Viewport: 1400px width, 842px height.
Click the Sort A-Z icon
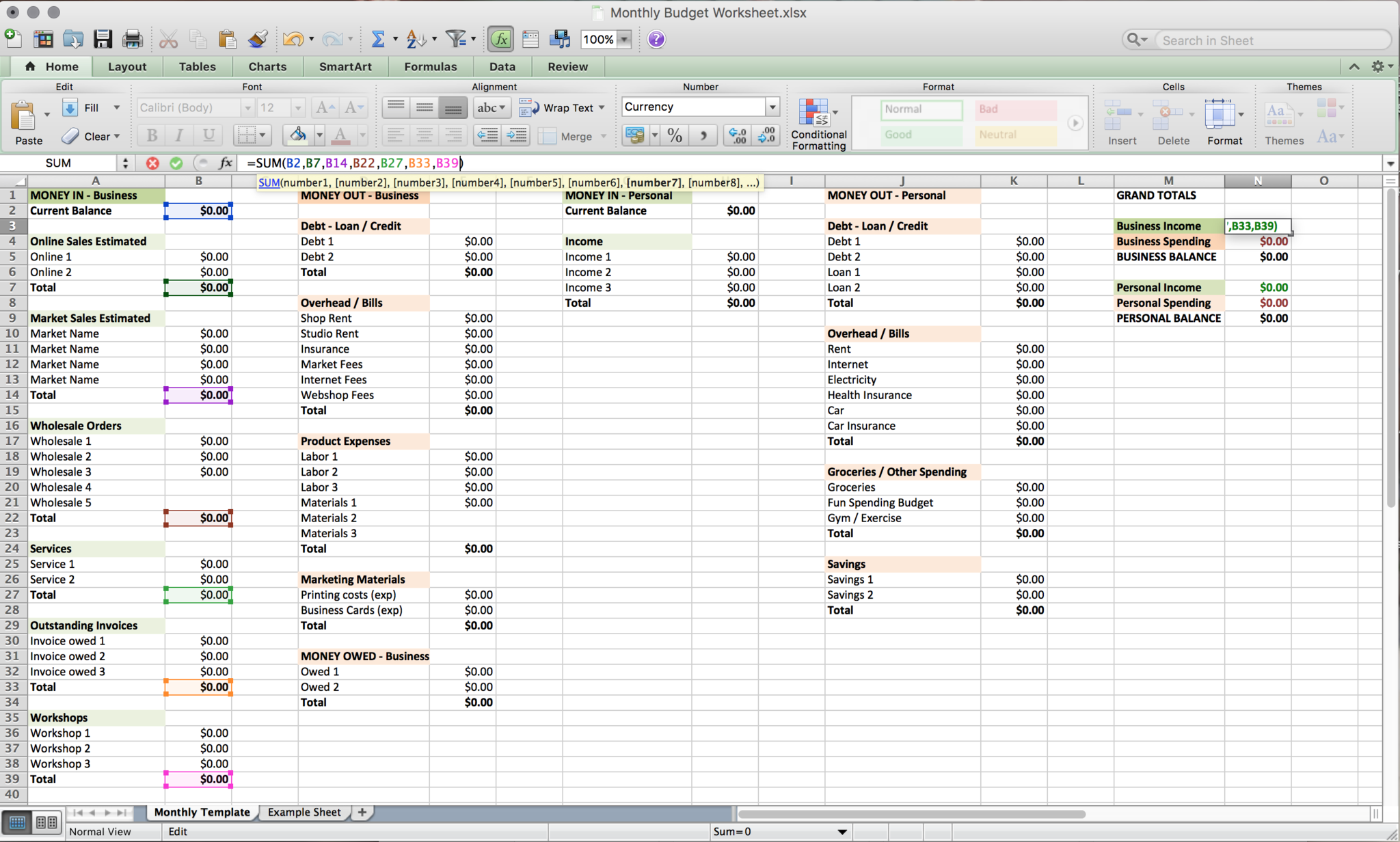(x=416, y=39)
